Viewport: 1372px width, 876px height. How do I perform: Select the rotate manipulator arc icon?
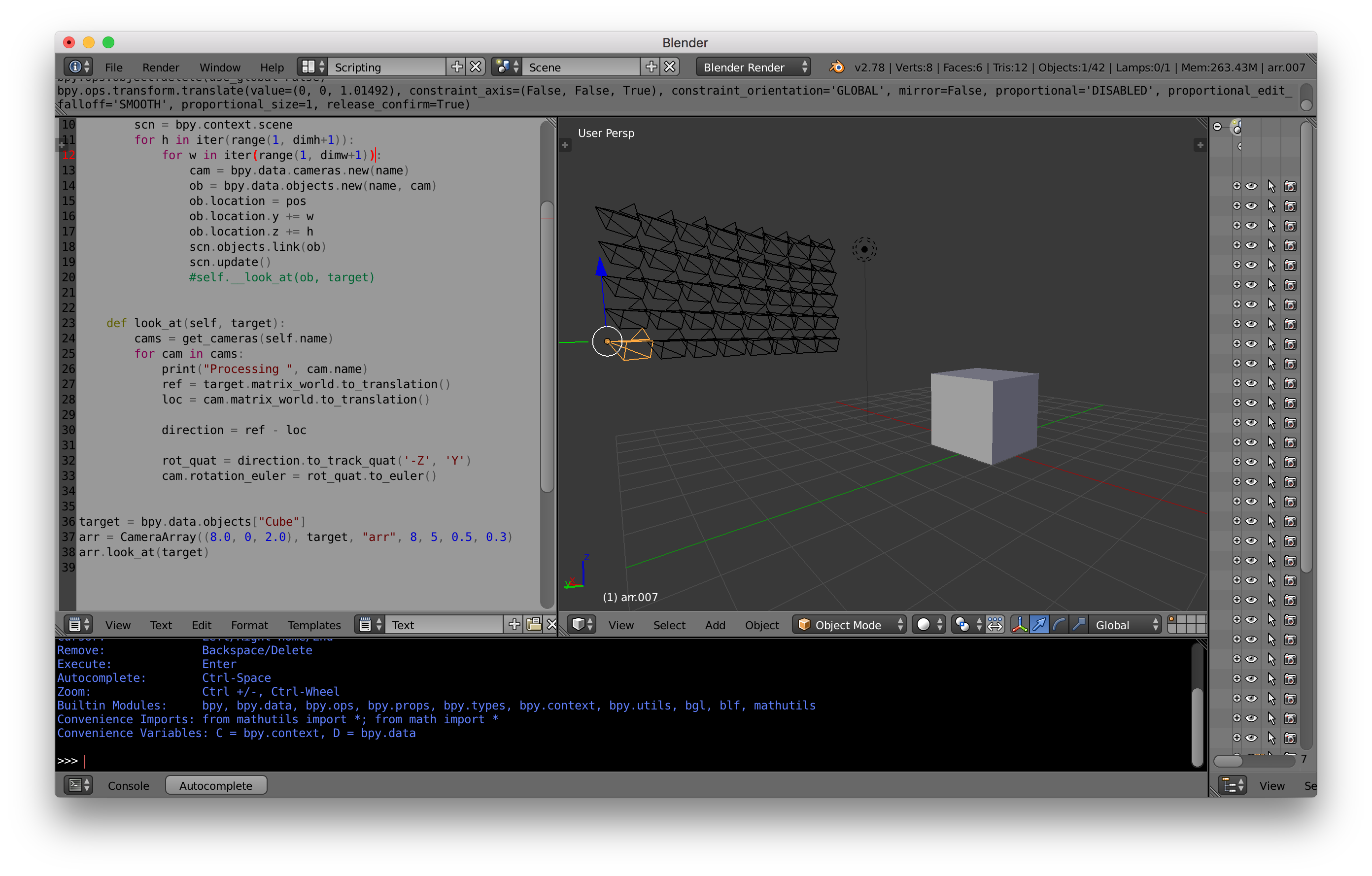tap(1059, 625)
